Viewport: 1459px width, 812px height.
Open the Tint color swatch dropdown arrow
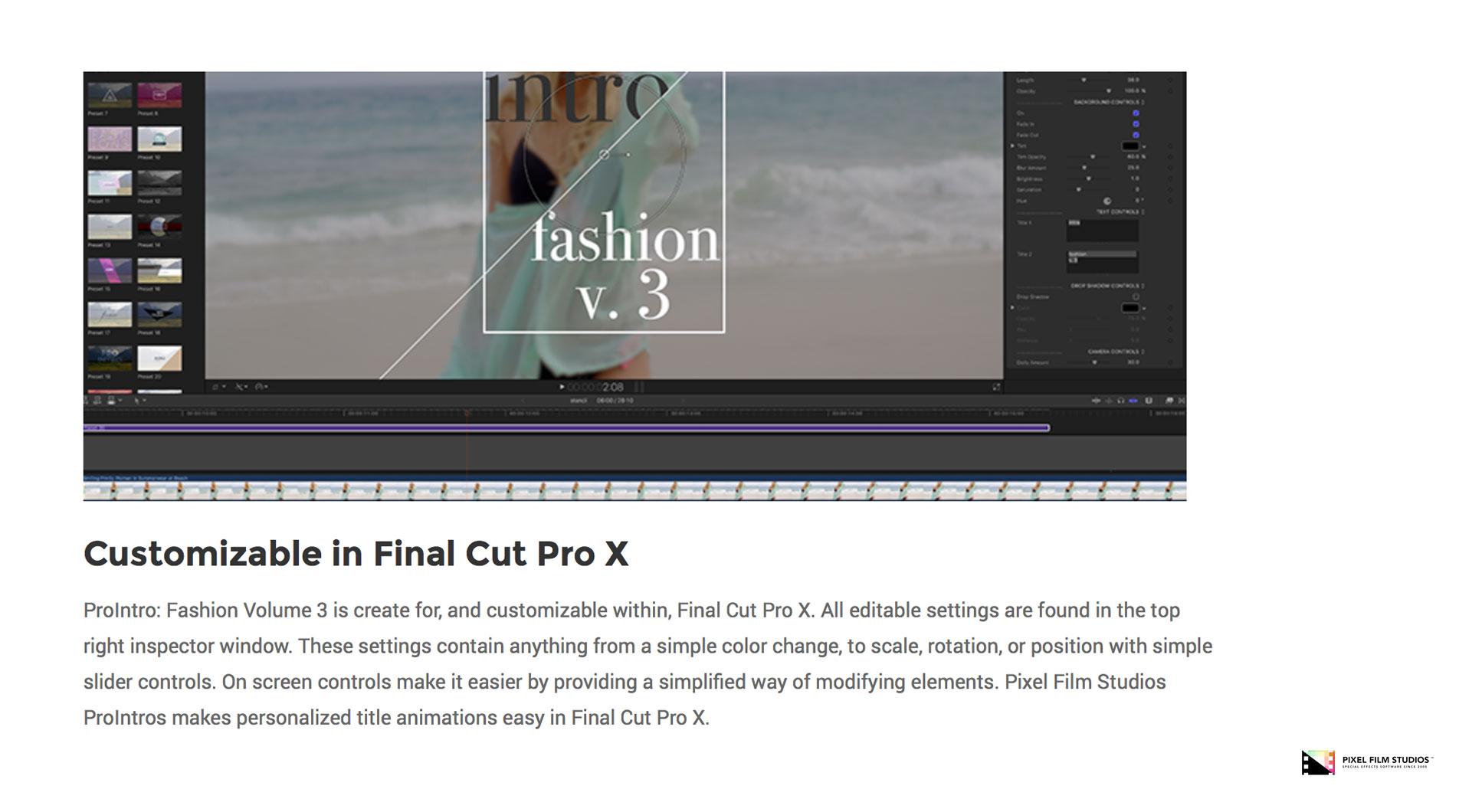point(1144,146)
